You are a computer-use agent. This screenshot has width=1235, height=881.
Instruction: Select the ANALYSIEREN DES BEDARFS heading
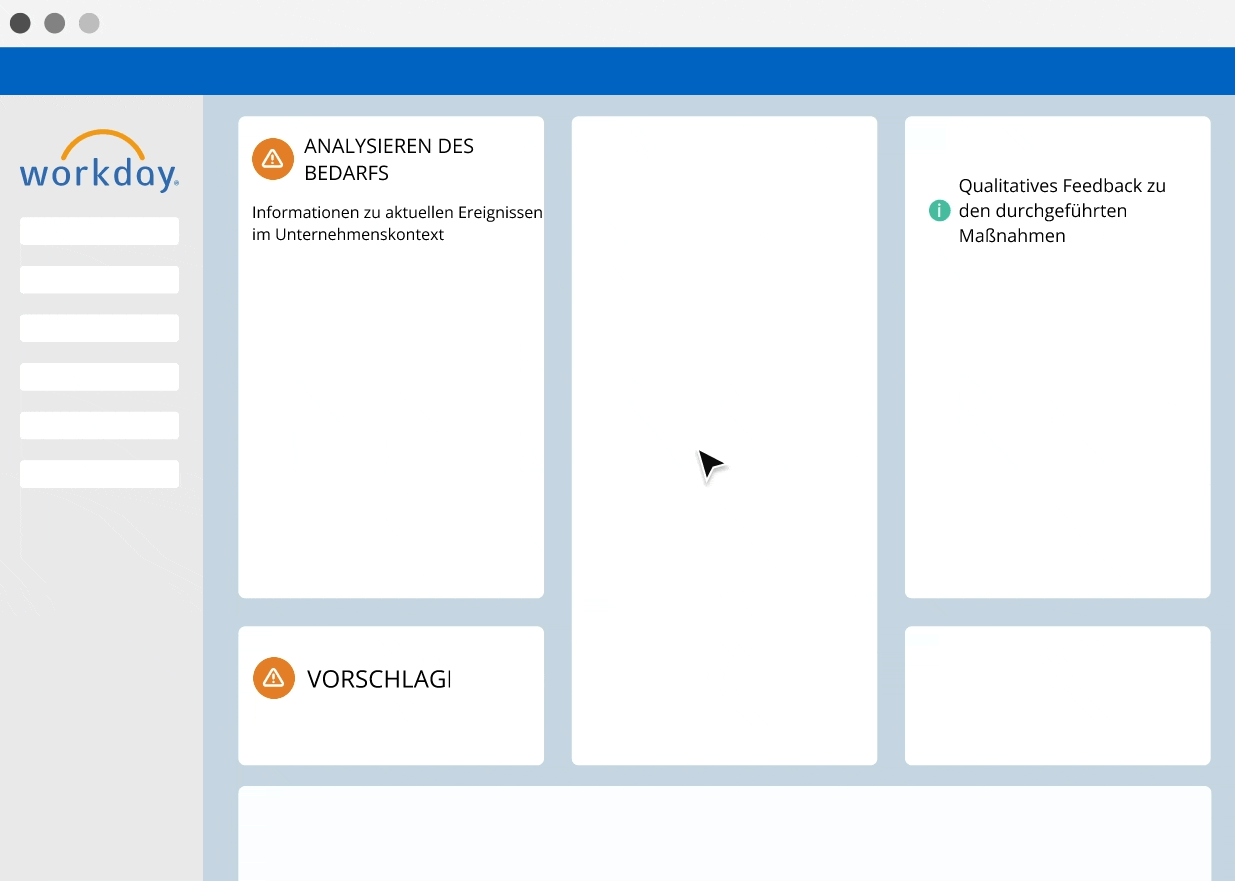click(x=389, y=159)
